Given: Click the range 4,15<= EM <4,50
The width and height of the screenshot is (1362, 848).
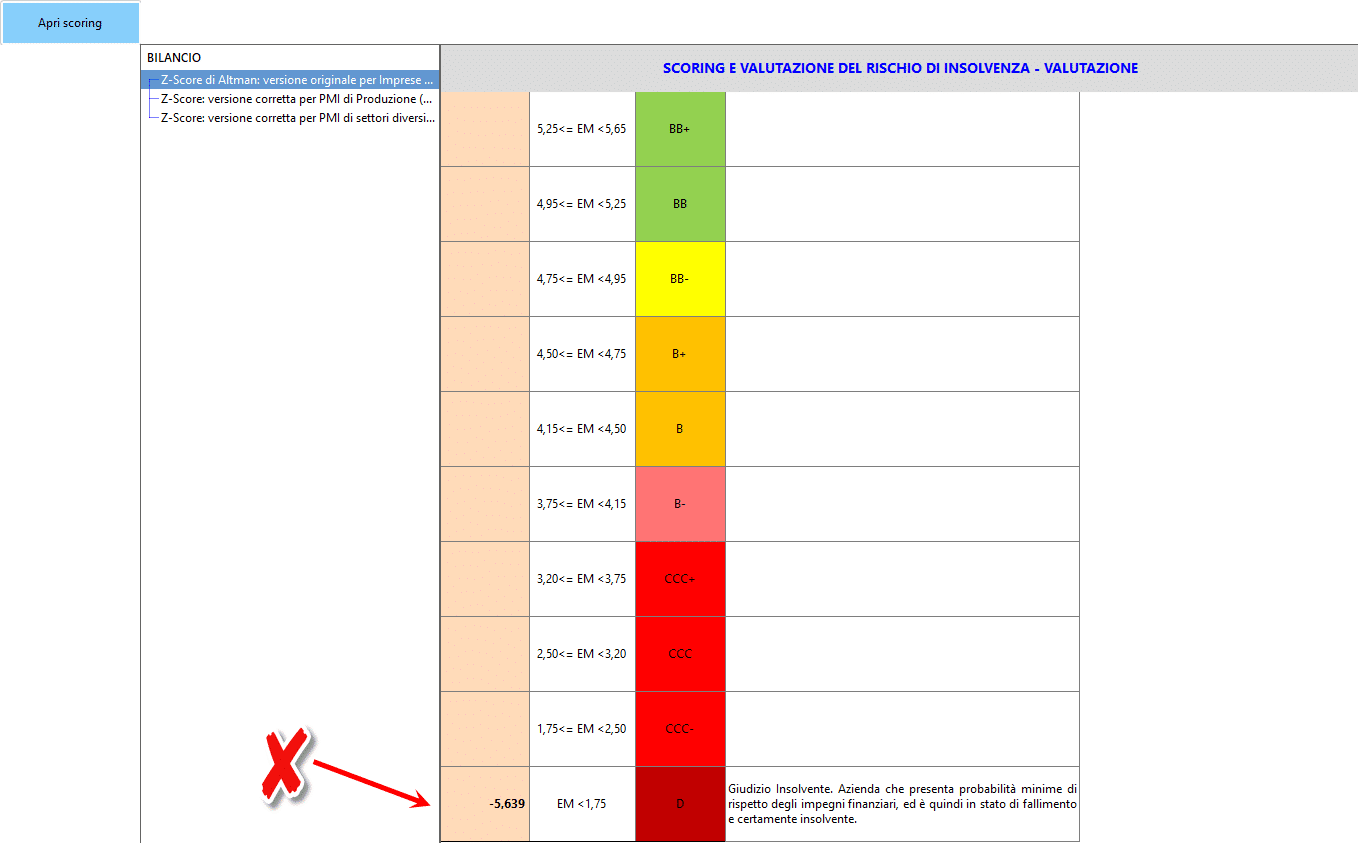Looking at the screenshot, I should tap(582, 429).
